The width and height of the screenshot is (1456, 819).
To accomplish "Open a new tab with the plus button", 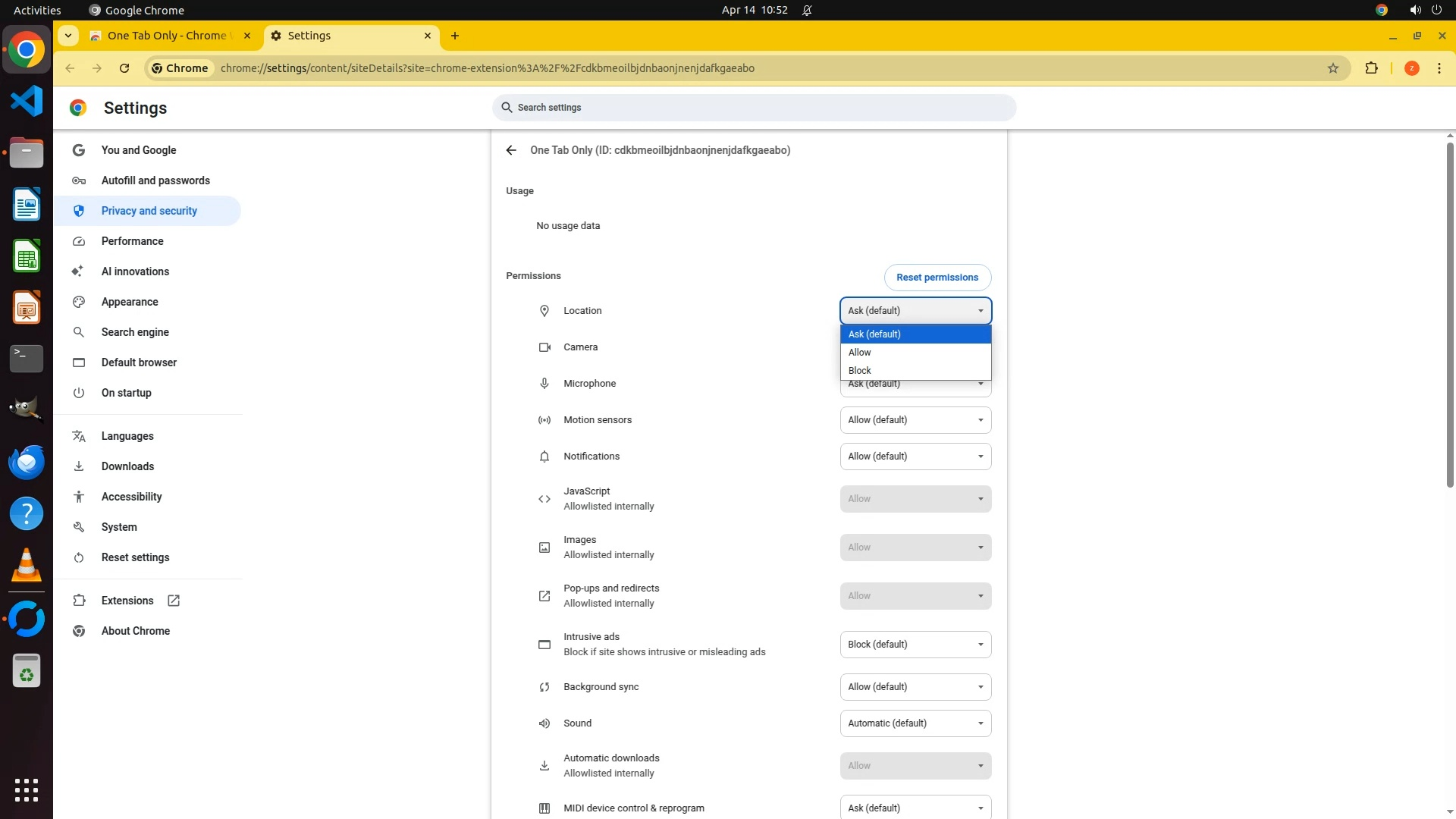I will 455,36.
